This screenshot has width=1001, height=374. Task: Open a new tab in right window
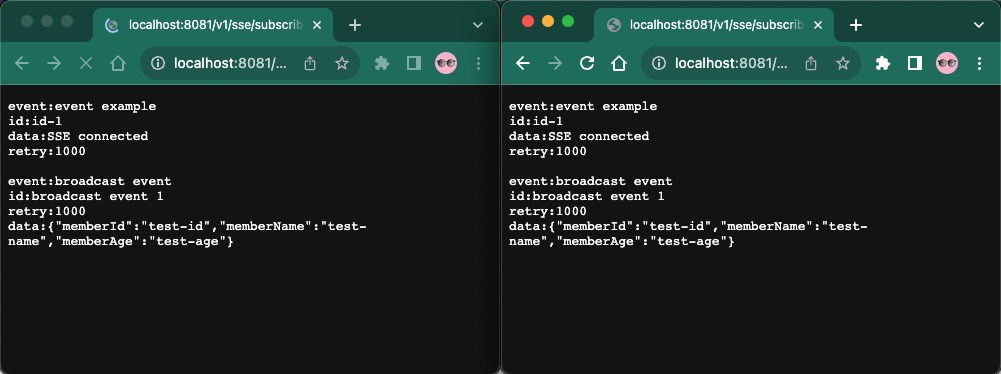(856, 25)
